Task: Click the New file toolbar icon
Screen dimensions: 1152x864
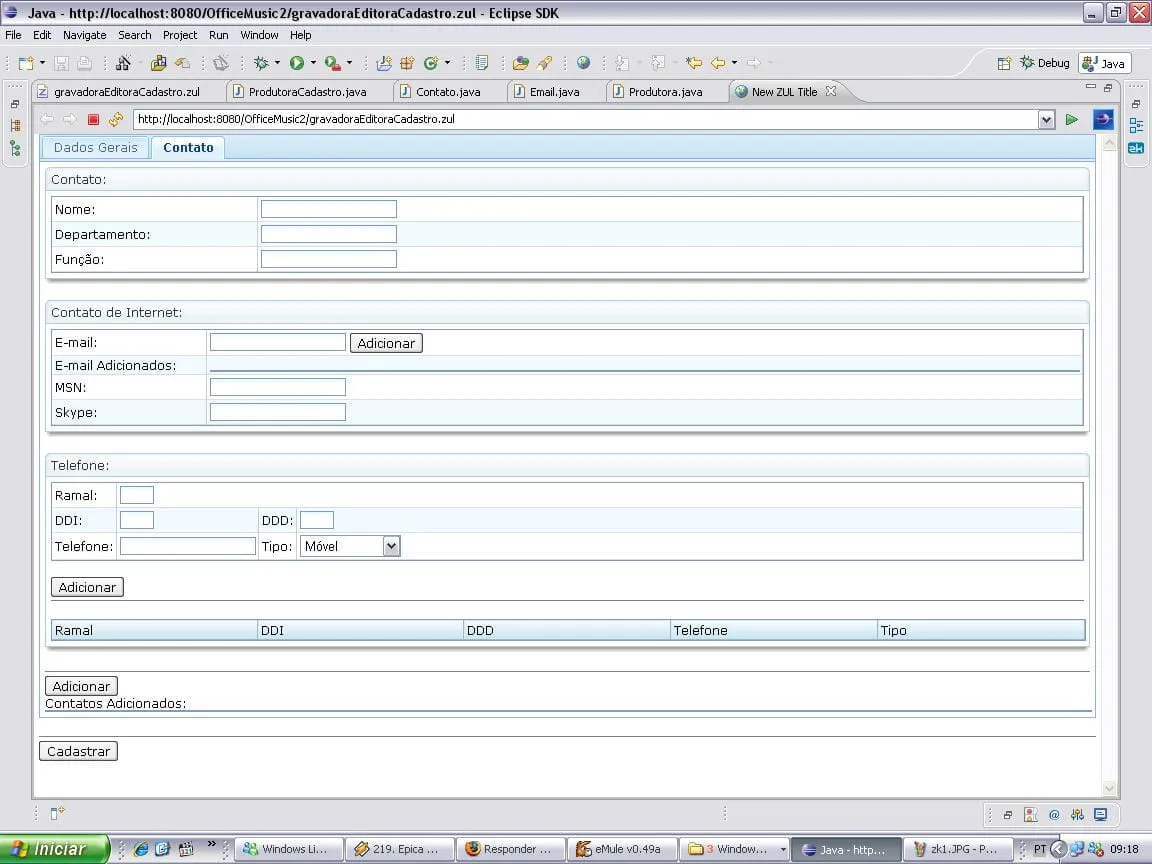Action: click(x=26, y=63)
